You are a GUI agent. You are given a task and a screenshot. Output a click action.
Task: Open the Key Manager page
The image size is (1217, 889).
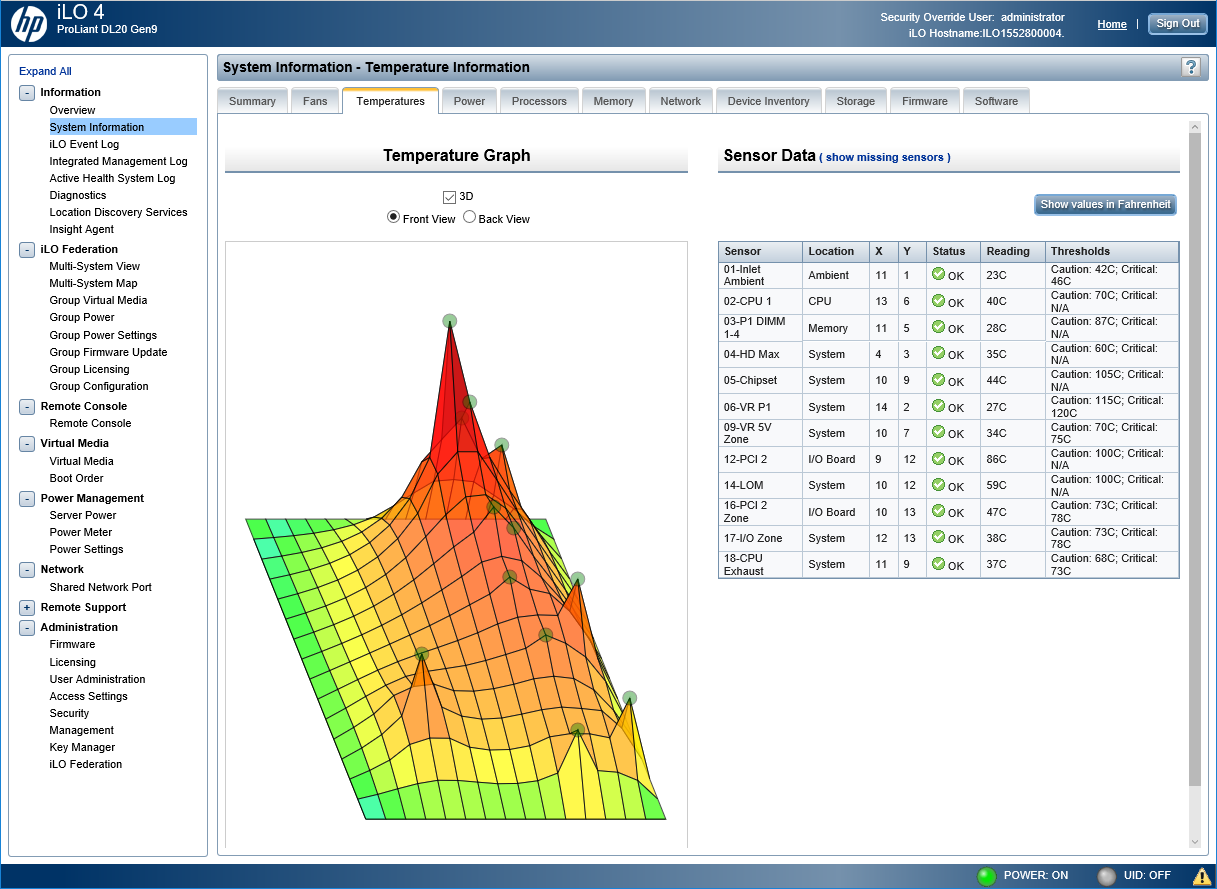pyautogui.click(x=82, y=747)
